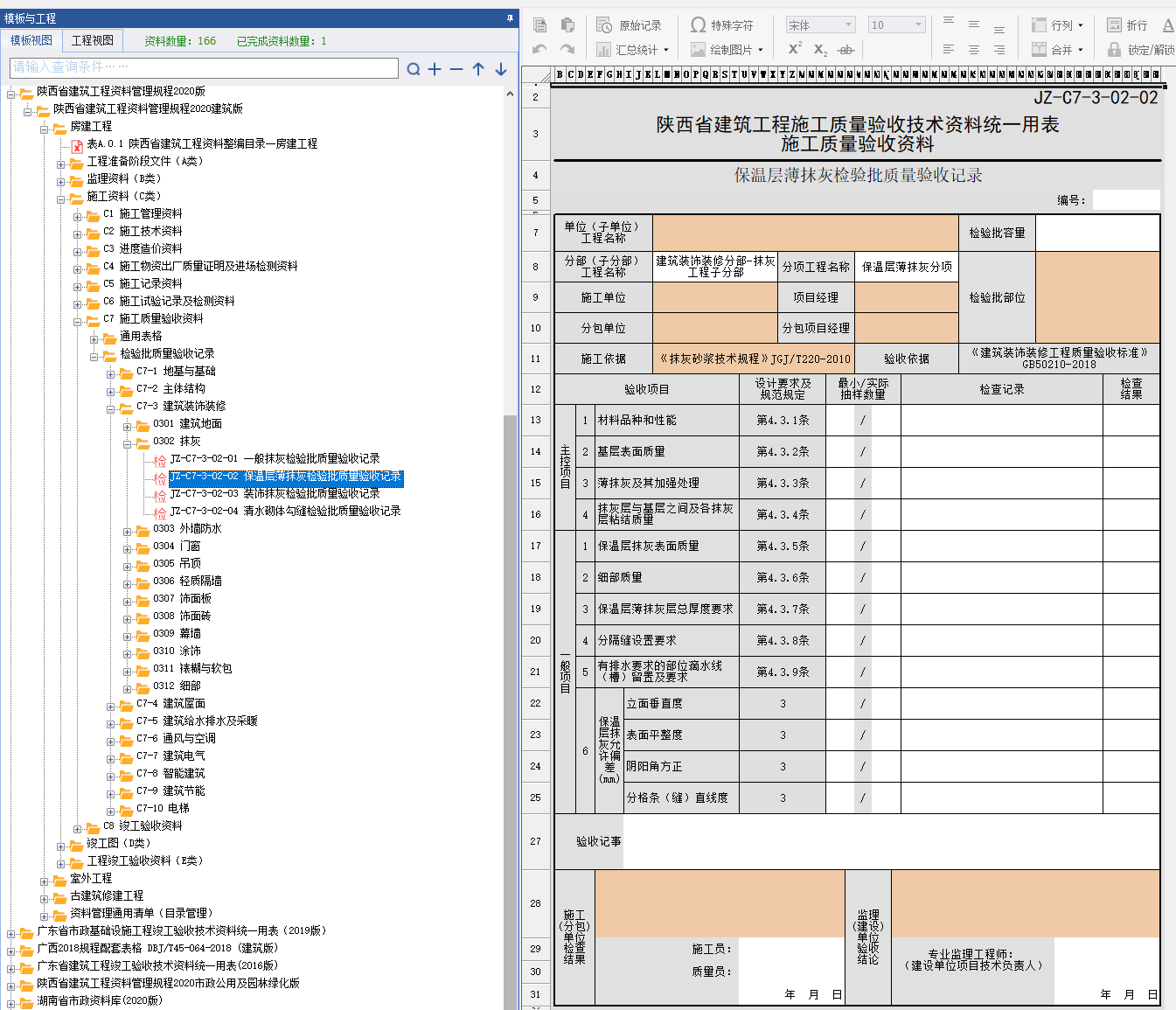Image resolution: width=1176 pixels, height=1010 pixels.
Task: Click the up arrow icon beside search
Action: click(x=478, y=68)
